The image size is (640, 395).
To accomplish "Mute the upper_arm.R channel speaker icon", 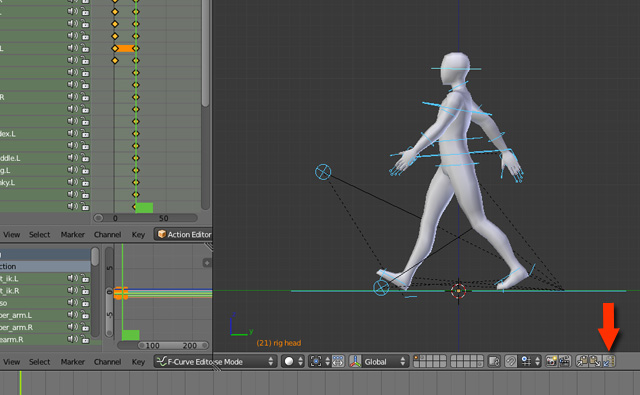I will click(x=73, y=327).
